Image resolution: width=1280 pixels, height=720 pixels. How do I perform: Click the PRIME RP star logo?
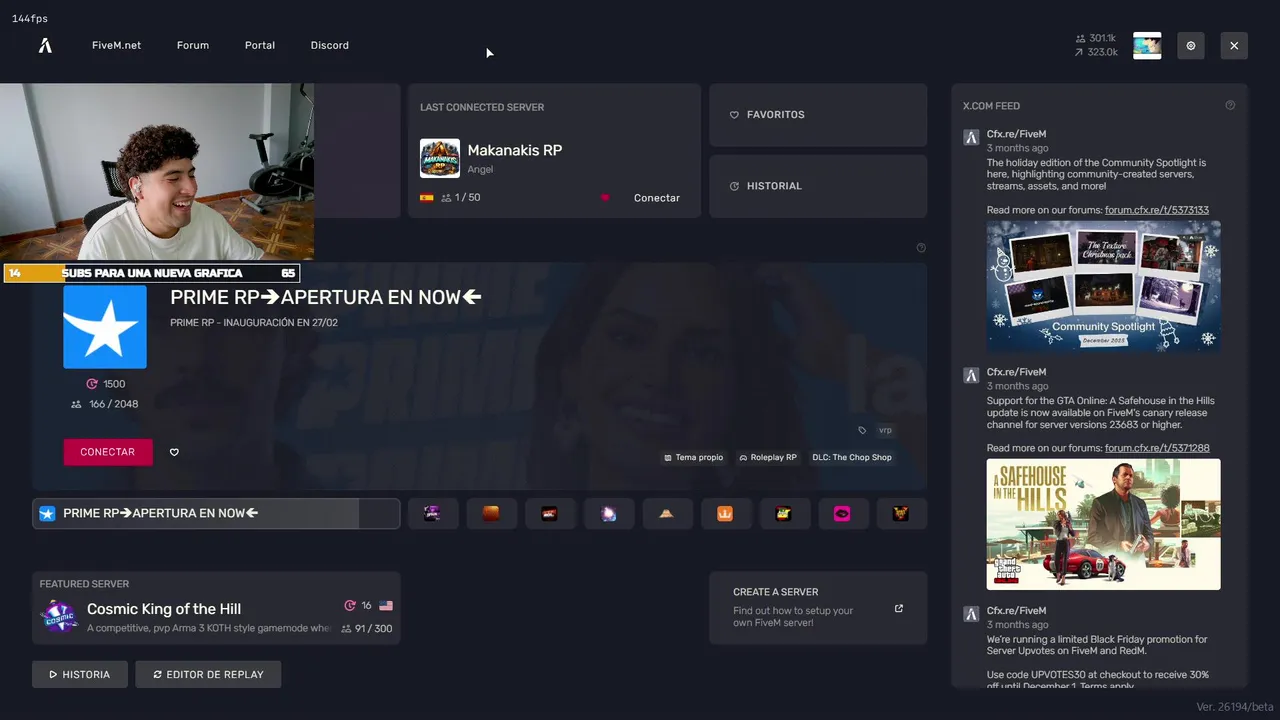105,327
